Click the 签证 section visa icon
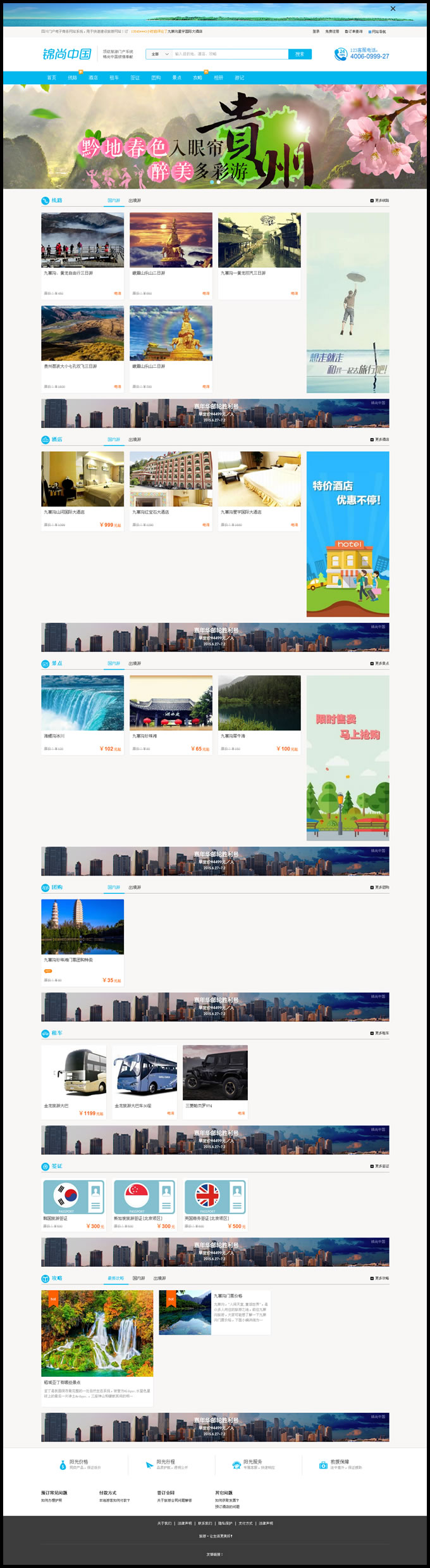430x1568 pixels. 45,1166
